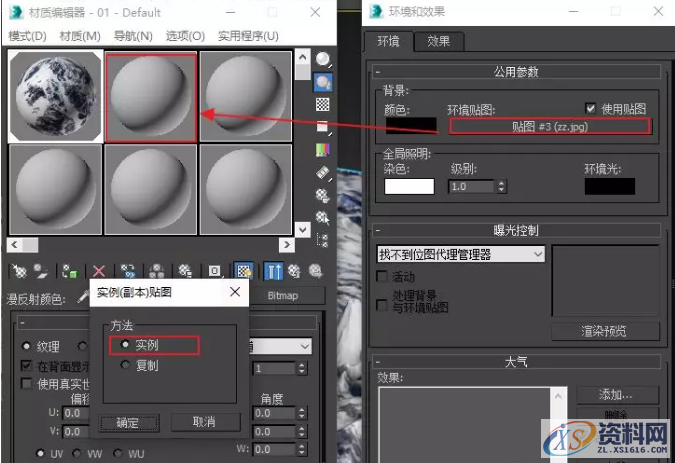Toggle Show Shaded Material in Viewport icon
The height and width of the screenshot is (463, 675).
244,271
